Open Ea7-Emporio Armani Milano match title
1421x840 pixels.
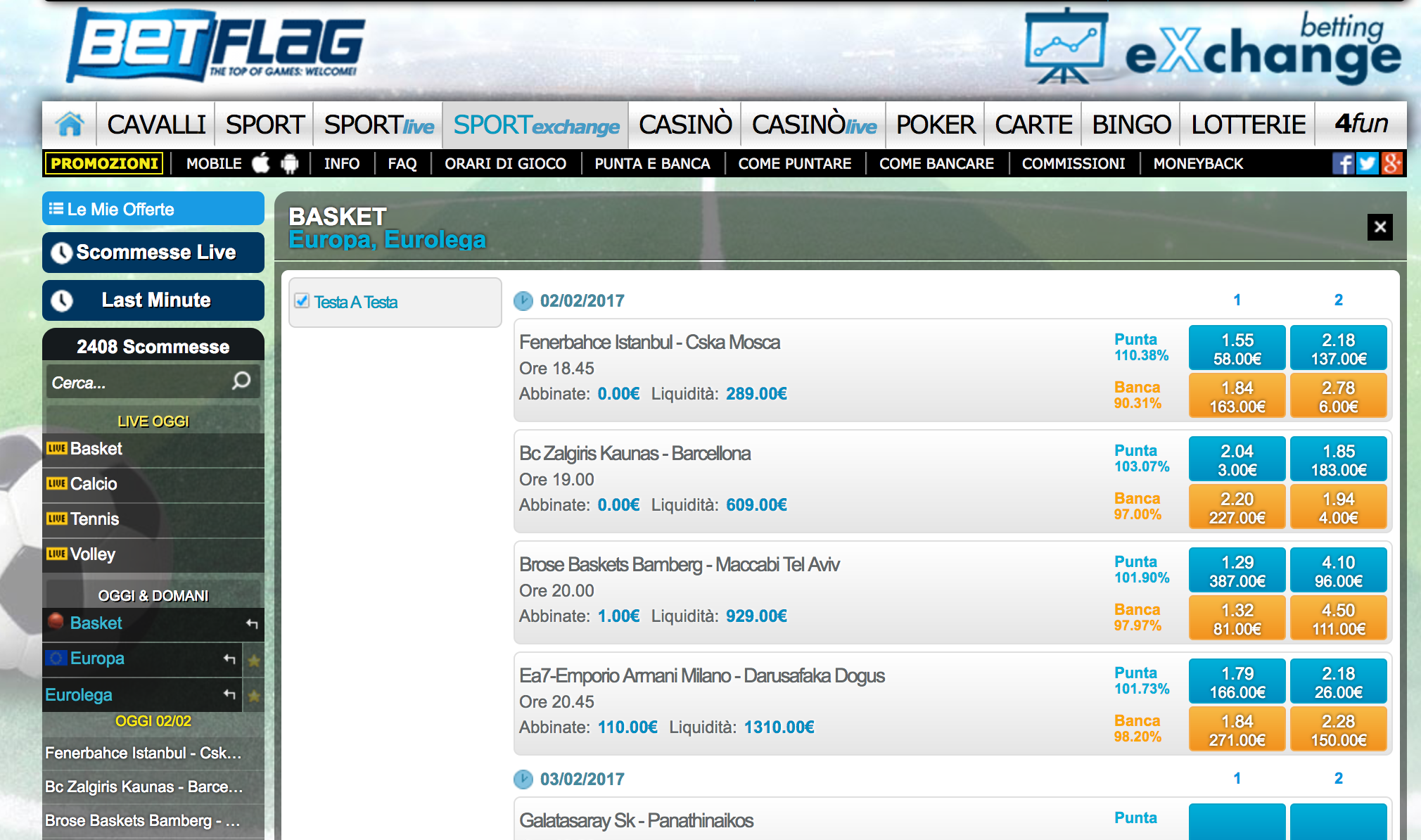[x=701, y=676]
